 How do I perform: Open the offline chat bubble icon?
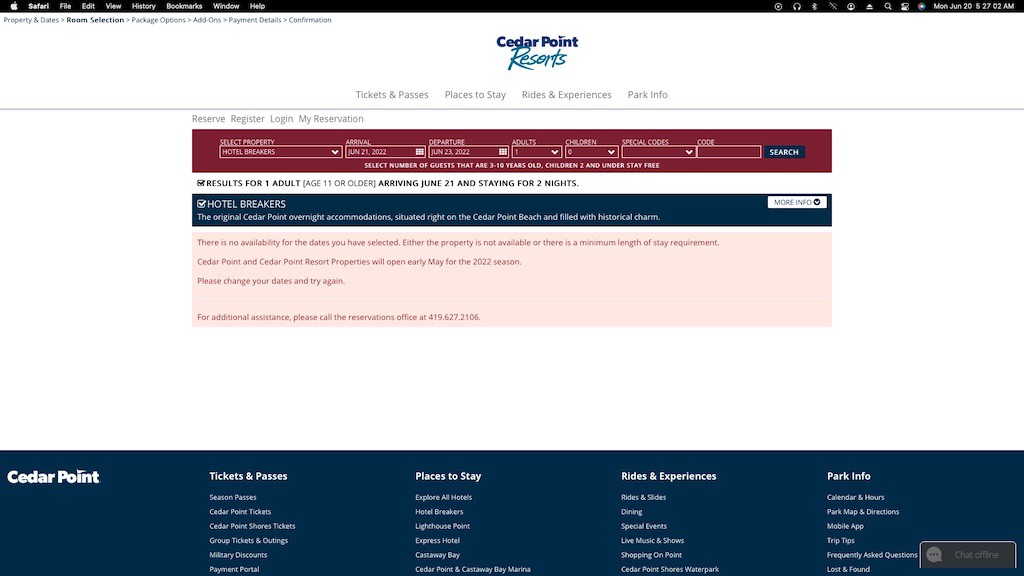934,555
